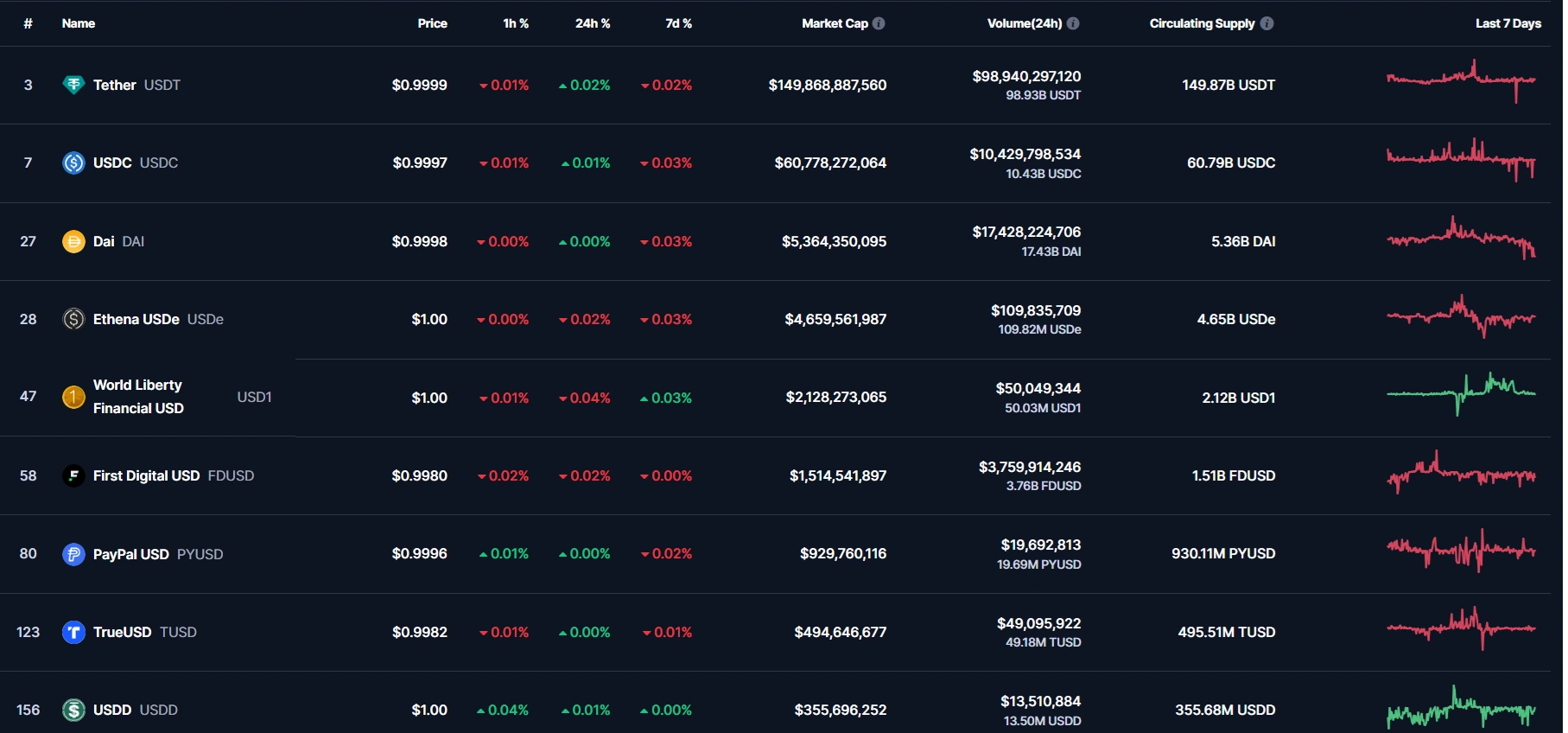Image resolution: width=1568 pixels, height=733 pixels.
Task: Open the USDC coin name link
Action: click(112, 163)
